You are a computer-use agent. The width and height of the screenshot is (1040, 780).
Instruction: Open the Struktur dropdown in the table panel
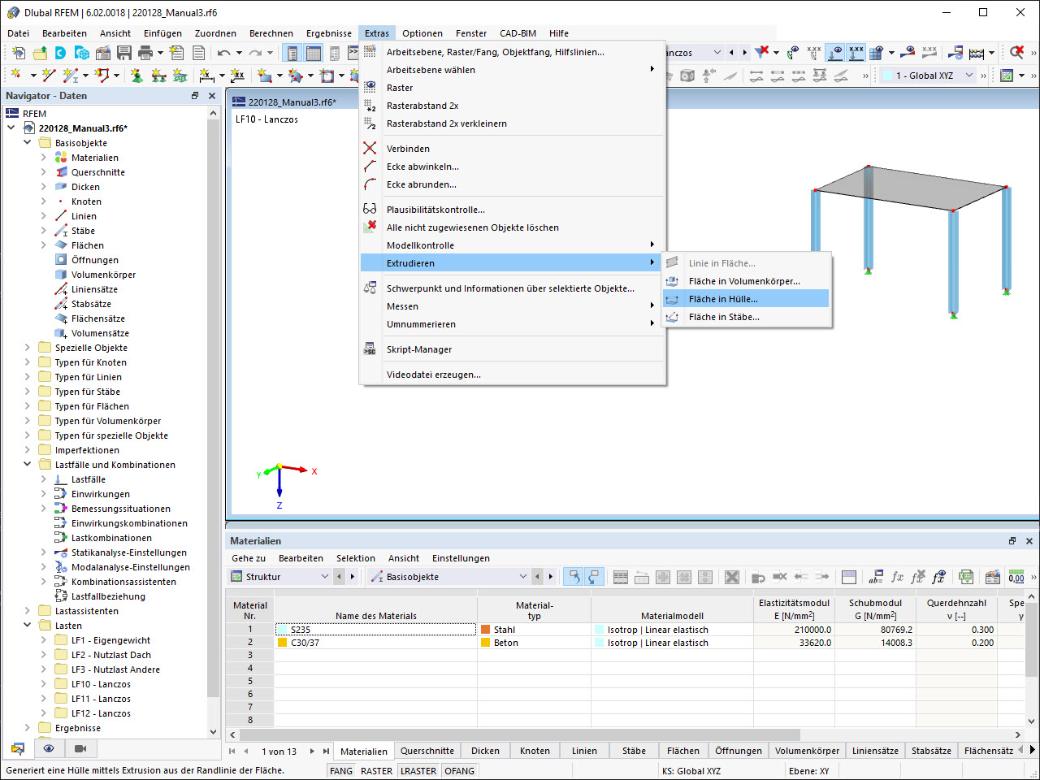pos(279,577)
